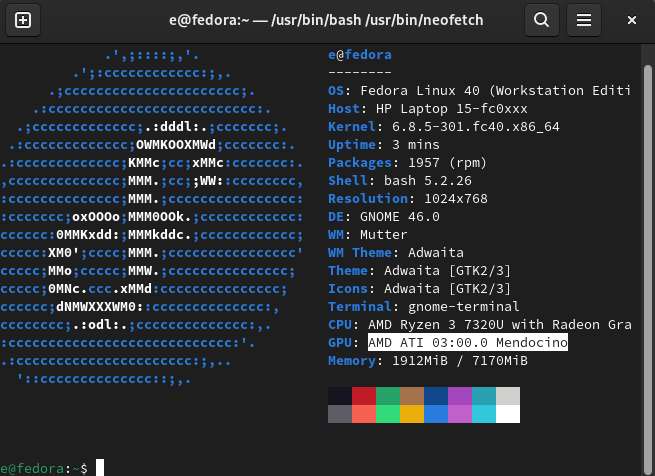This screenshot has width=655, height=476.
Task: Click the dark green color block
Action: click(388, 396)
